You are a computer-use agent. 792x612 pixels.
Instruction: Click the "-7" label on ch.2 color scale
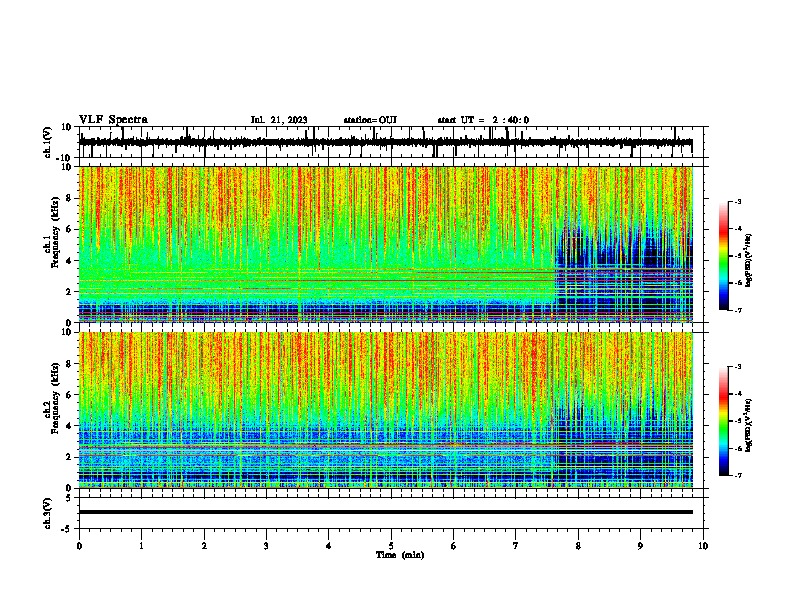tap(737, 475)
